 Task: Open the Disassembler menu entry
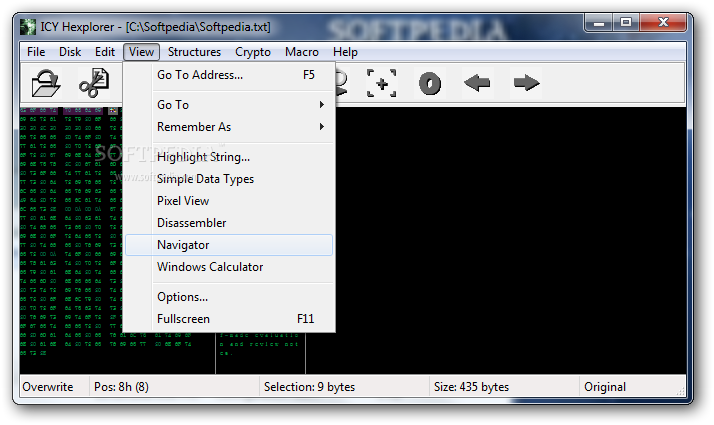coord(229,223)
